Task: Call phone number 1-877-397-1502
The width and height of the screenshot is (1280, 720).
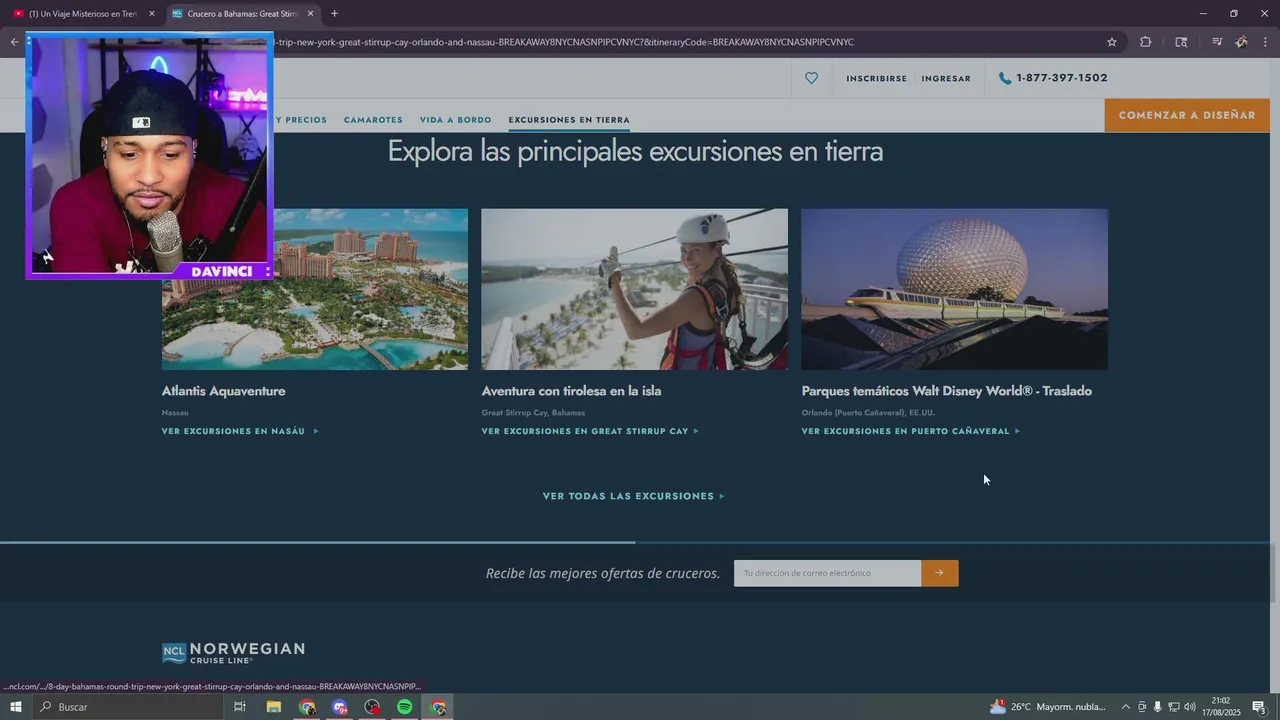Action: pos(1053,78)
